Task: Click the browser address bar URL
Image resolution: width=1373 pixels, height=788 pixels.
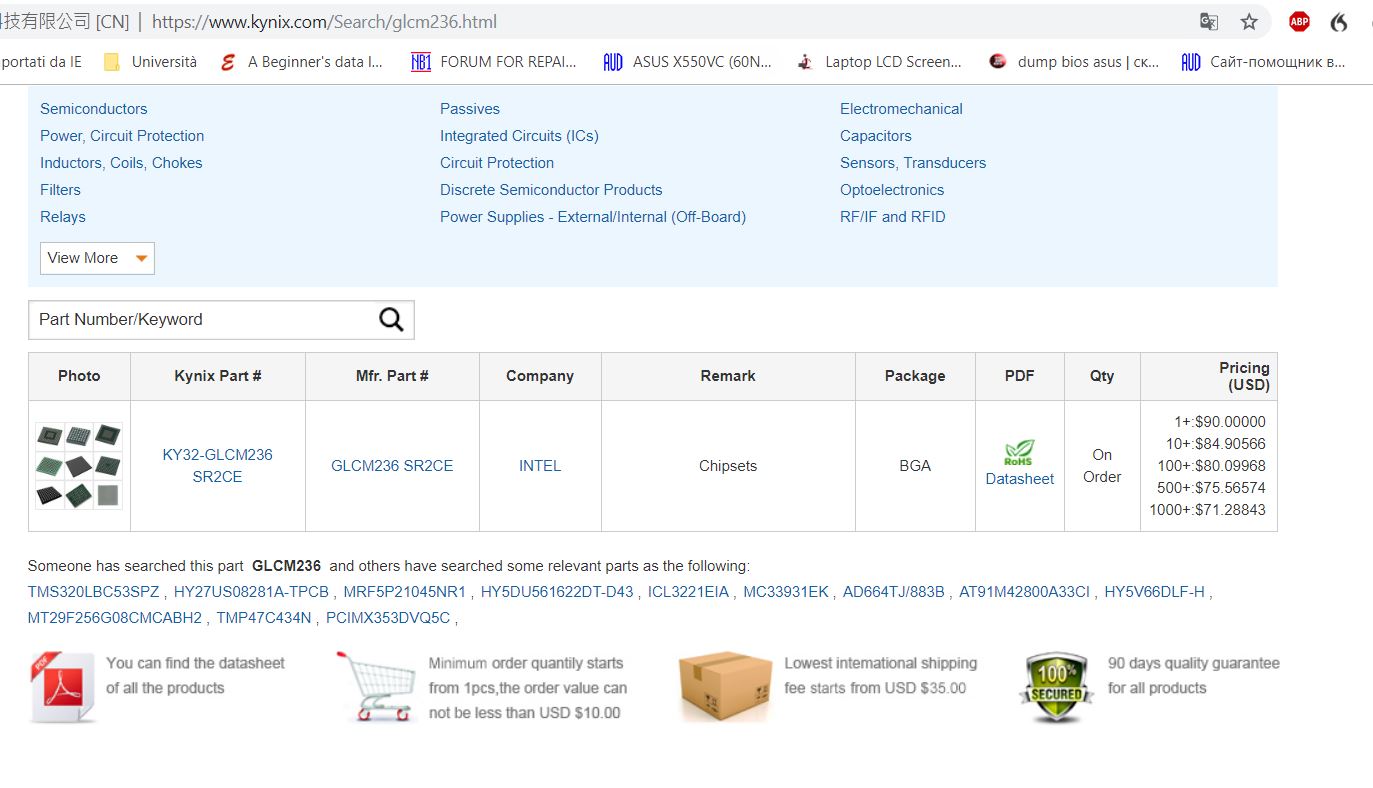Action: (324, 22)
